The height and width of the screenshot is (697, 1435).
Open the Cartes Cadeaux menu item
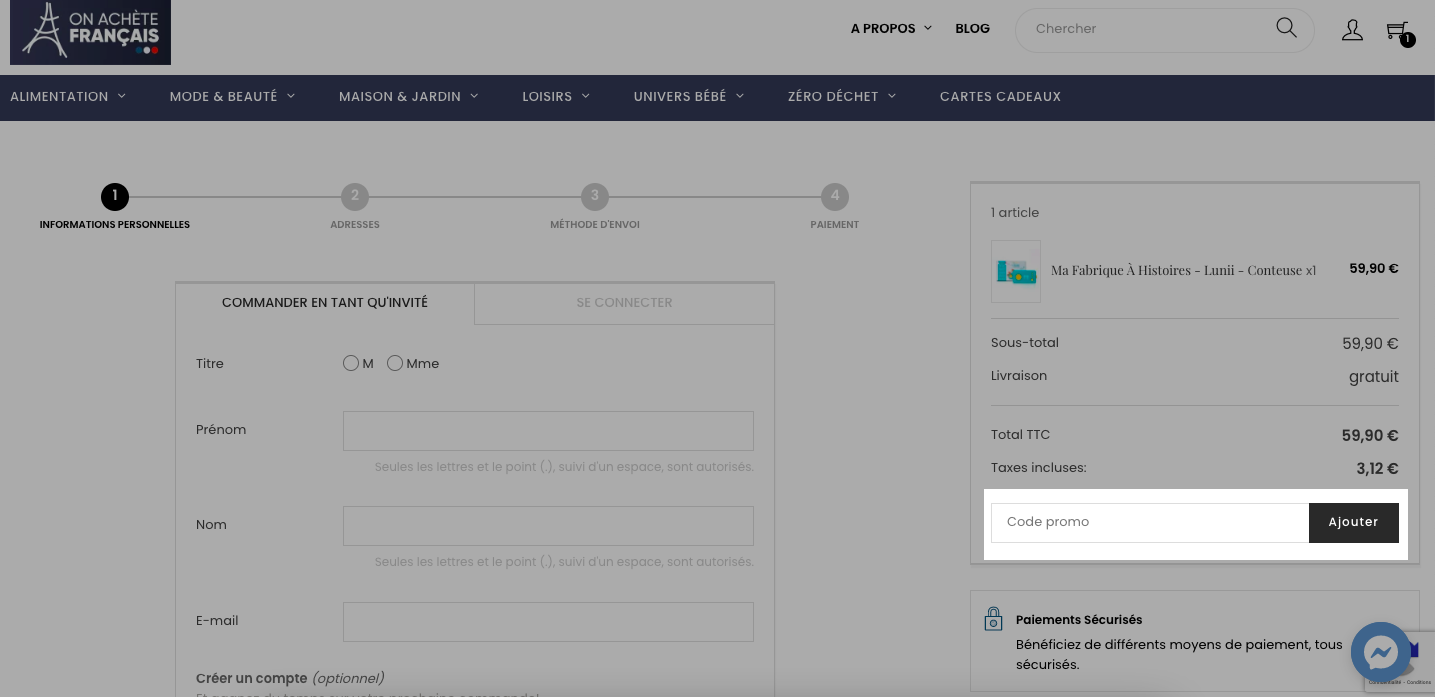(x=1000, y=97)
